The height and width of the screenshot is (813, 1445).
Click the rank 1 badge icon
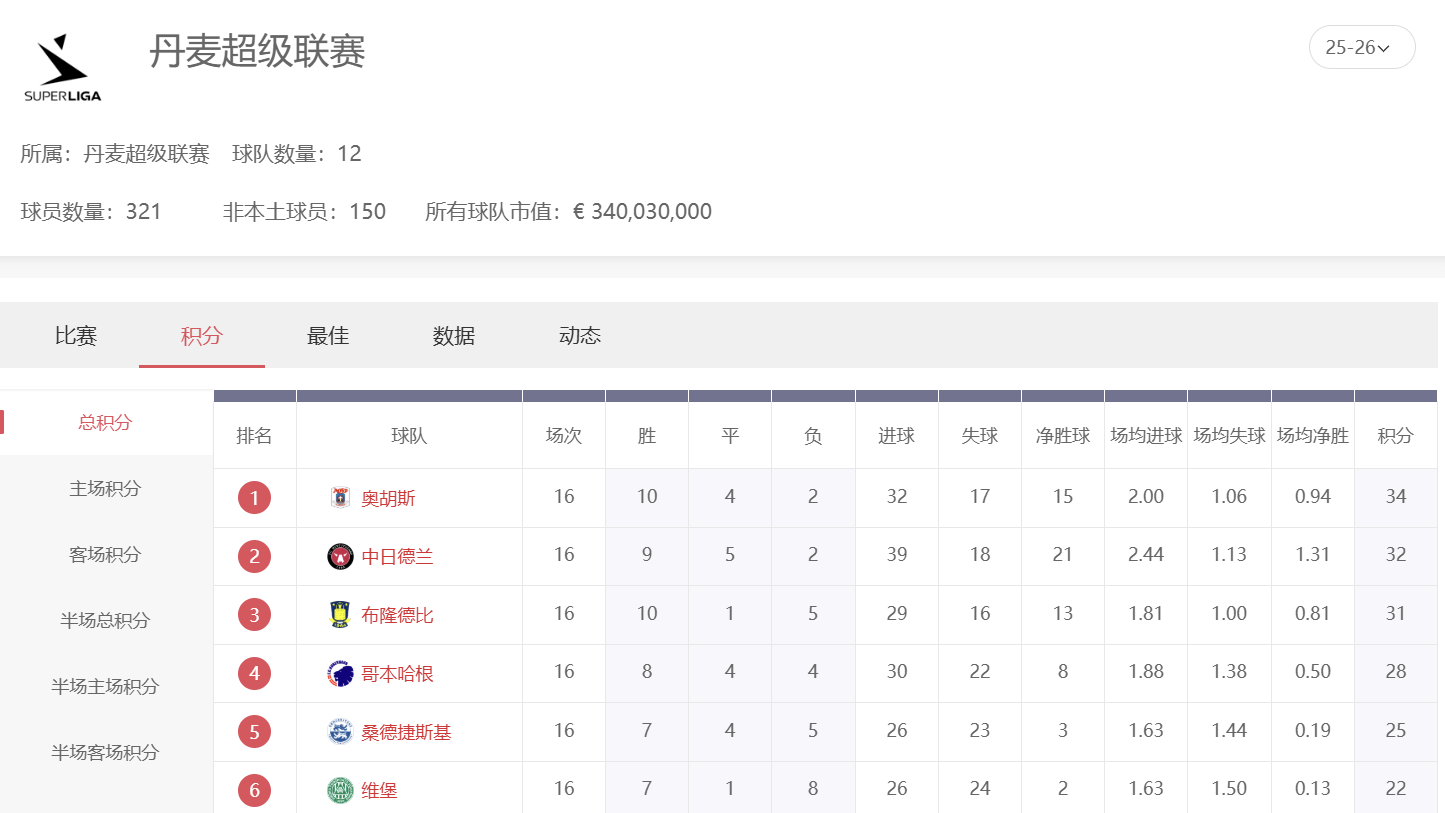coord(255,497)
